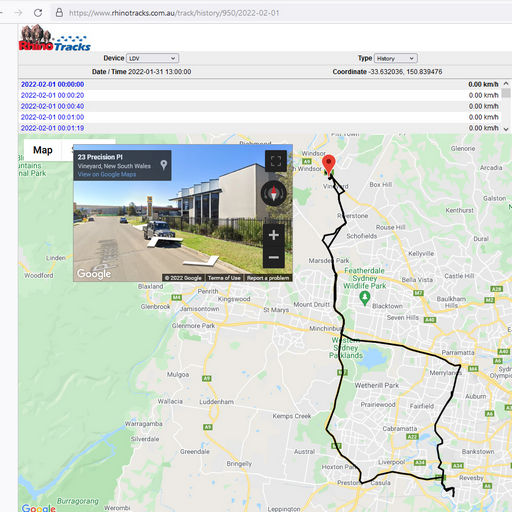
Task: Open the Type History dropdown
Action: [x=396, y=58]
